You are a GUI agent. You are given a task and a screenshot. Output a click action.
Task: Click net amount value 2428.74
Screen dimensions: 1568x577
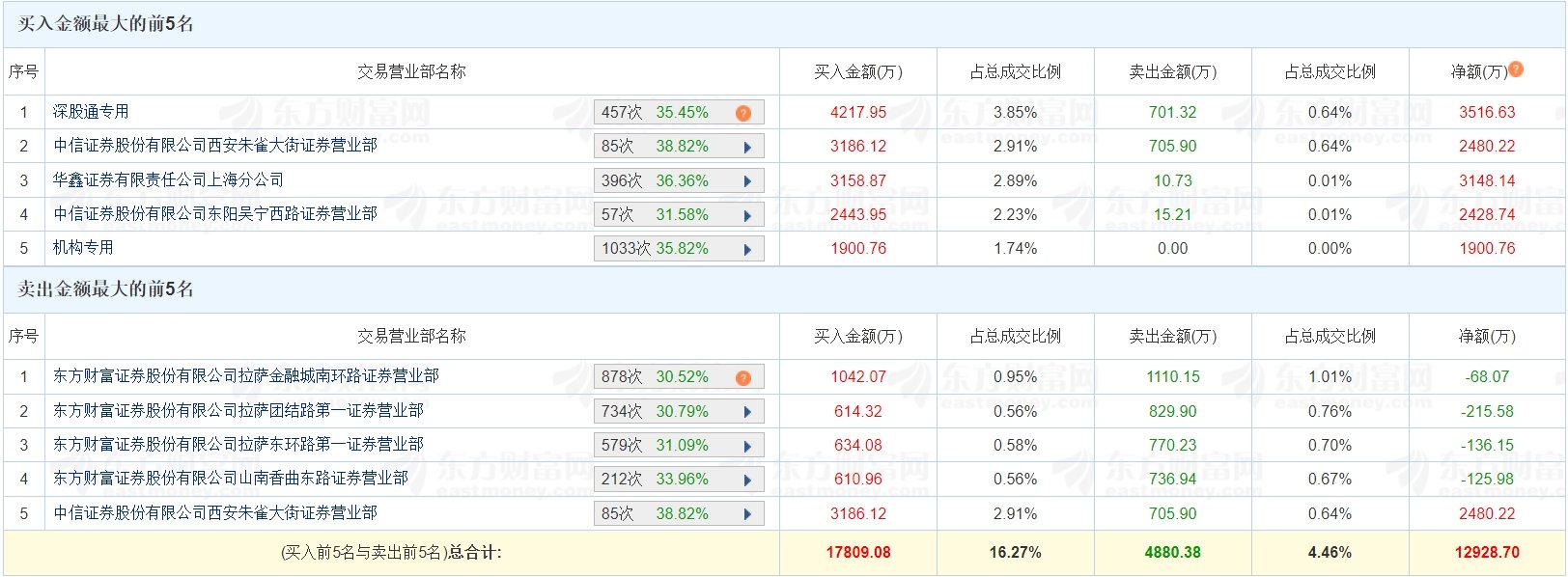1487,215
